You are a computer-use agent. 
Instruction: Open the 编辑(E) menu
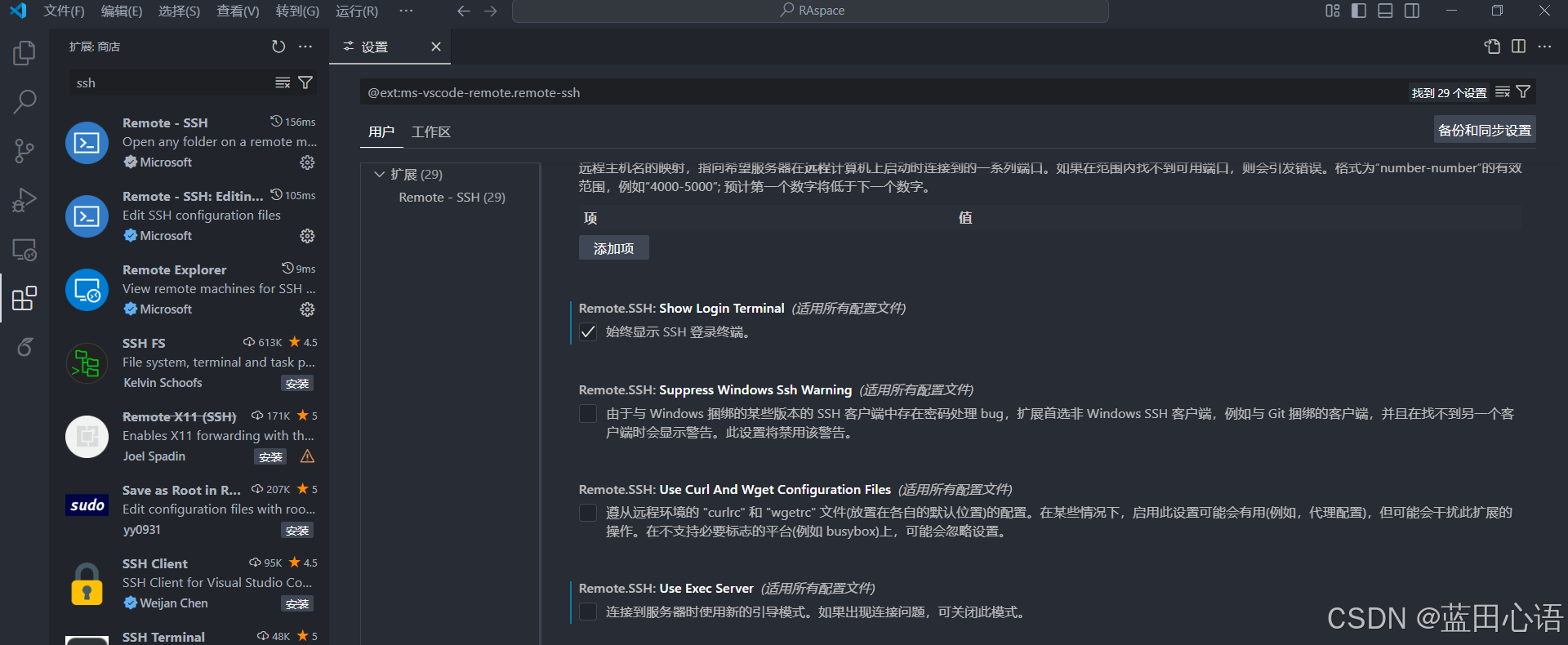pyautogui.click(x=122, y=11)
